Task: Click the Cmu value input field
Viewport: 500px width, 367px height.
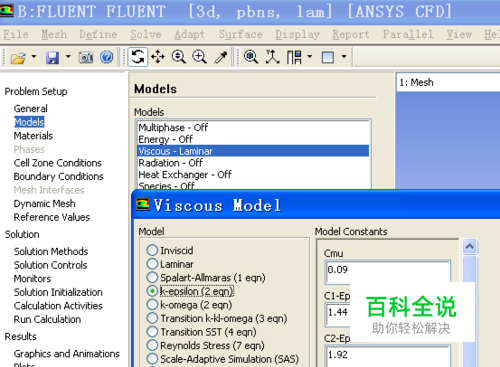Action: click(x=388, y=271)
